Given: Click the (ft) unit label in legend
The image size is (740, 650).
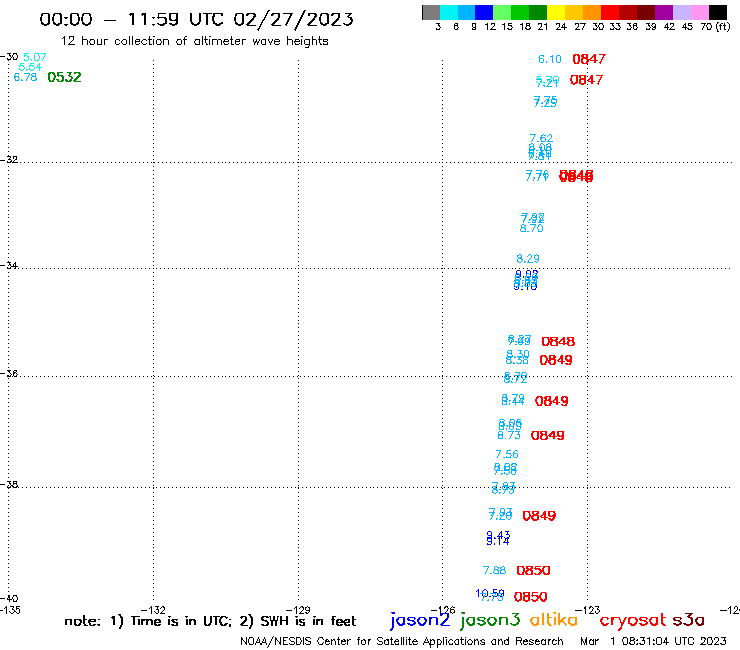Looking at the screenshot, I should tap(723, 26).
